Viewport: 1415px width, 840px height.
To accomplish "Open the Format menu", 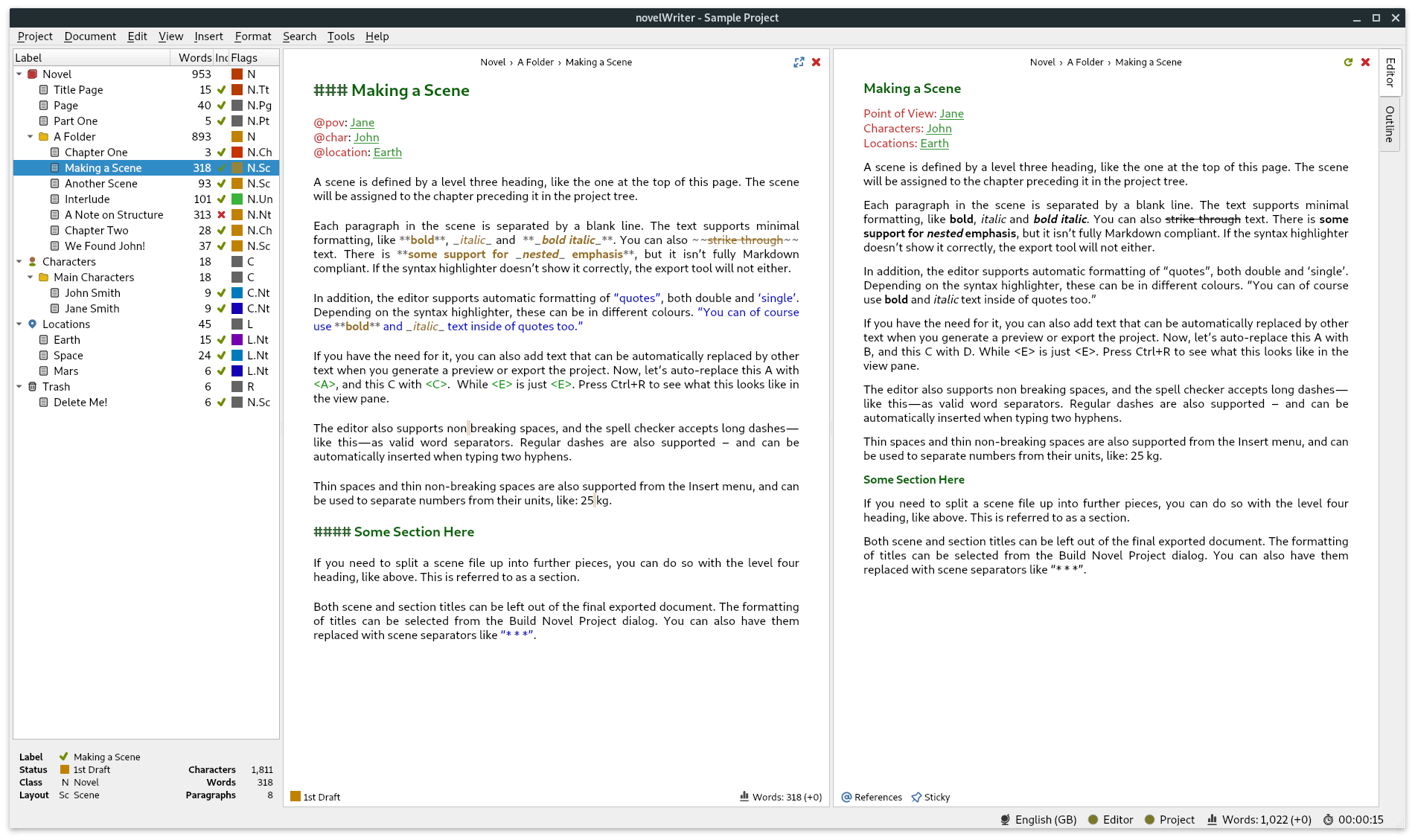I will coord(253,36).
